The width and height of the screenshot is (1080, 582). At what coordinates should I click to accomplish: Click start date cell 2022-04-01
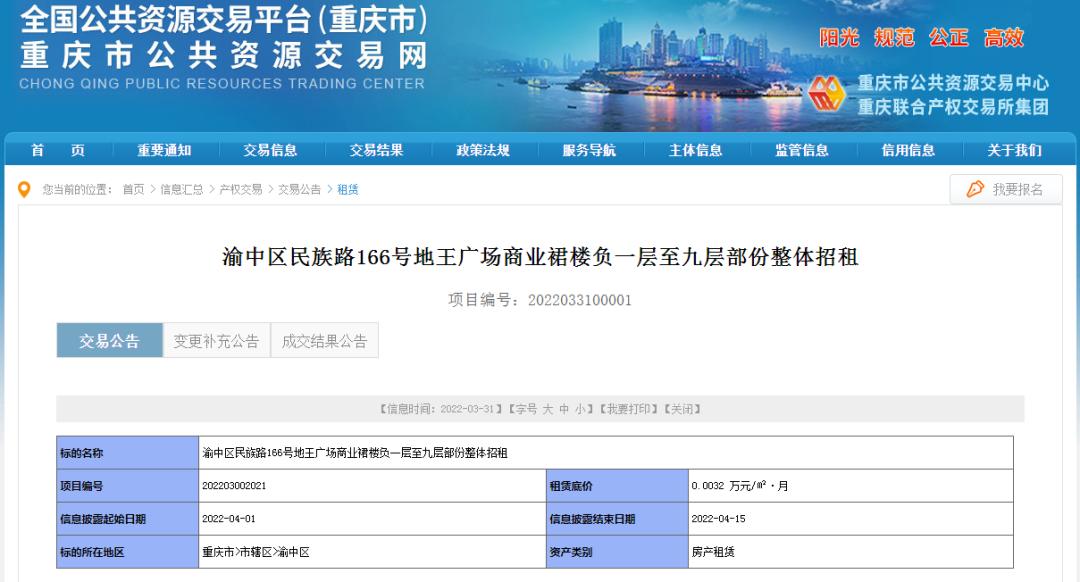coord(372,519)
